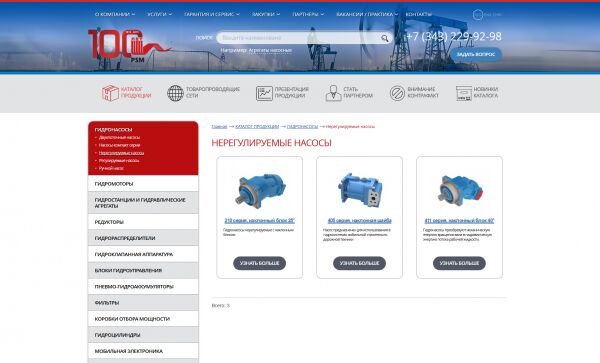Screen dimensions: 600x363
Task: Click the Задать вопрос button
Action: point(476,54)
